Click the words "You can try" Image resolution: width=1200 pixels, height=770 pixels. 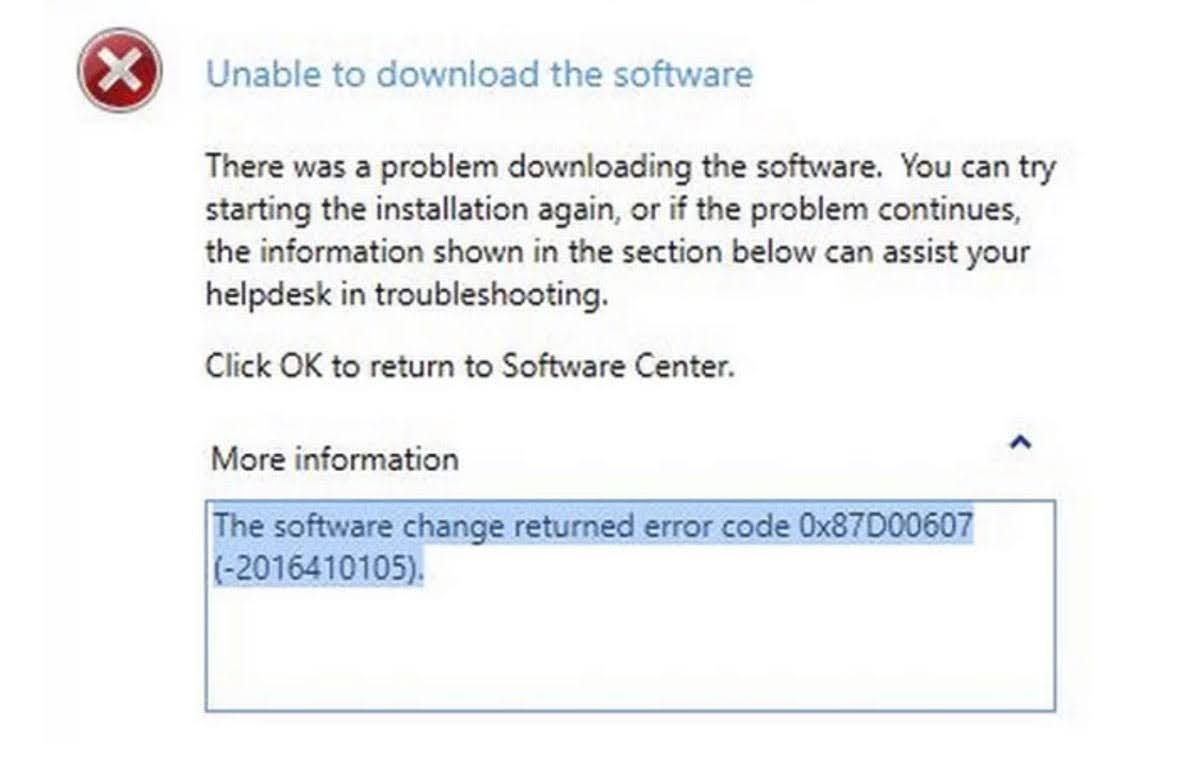978,166
